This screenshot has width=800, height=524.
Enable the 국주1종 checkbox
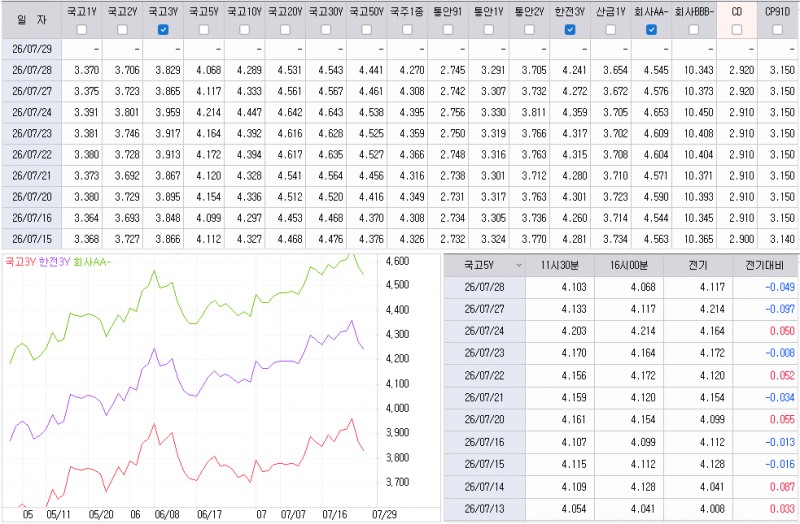(x=407, y=30)
